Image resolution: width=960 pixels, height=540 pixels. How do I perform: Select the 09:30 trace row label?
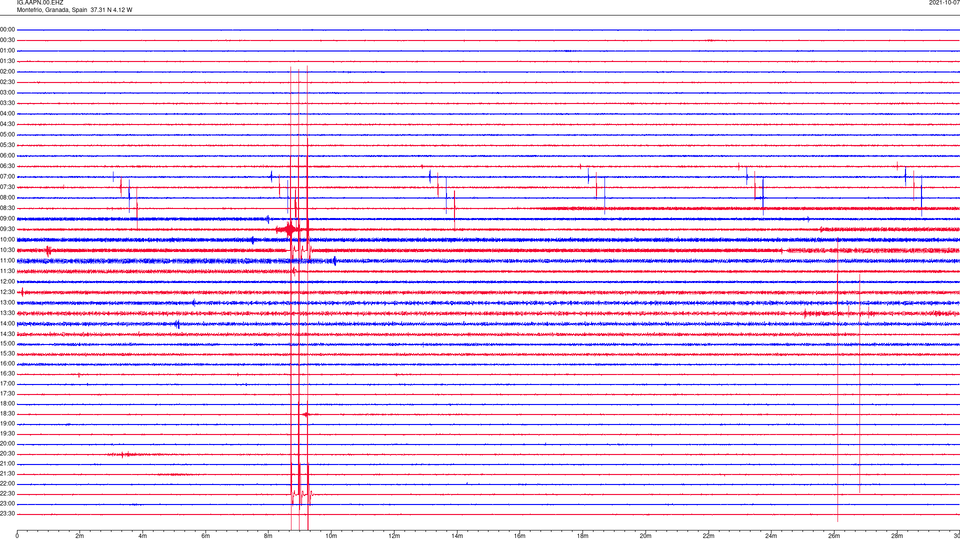coord(7,229)
